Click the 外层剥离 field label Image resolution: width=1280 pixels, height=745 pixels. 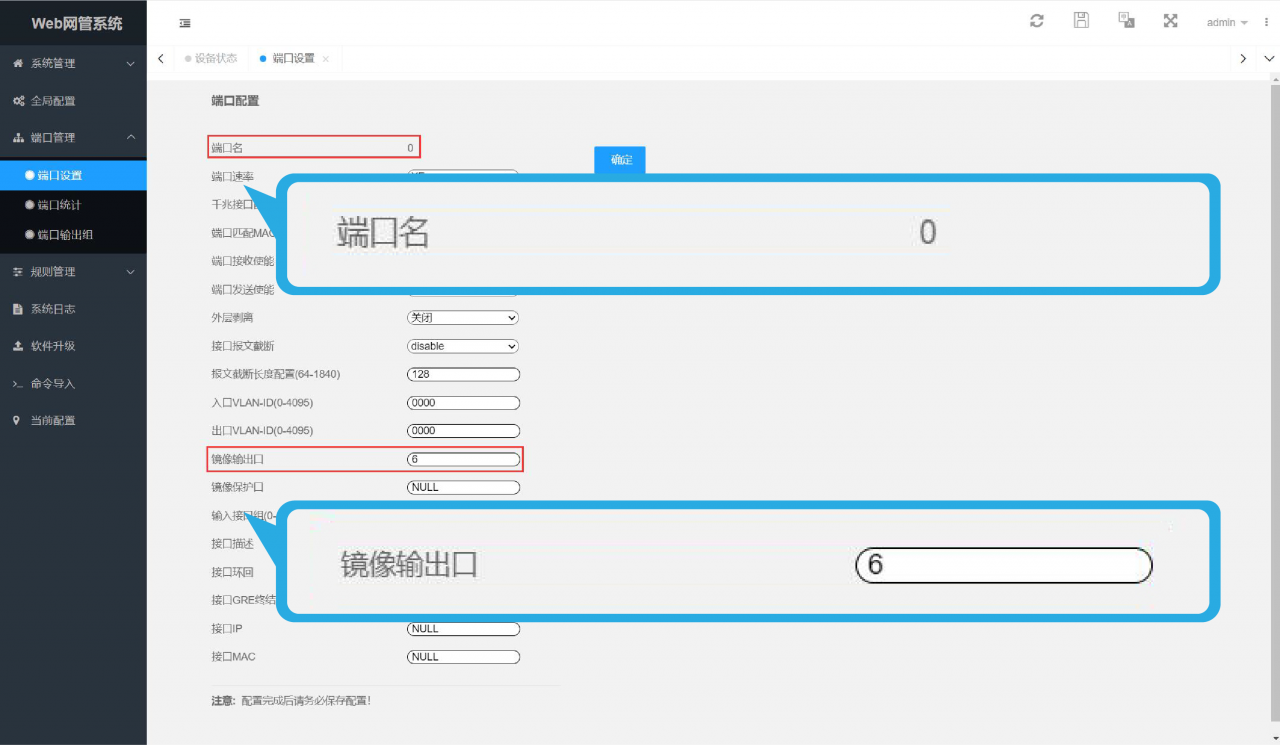click(x=234, y=318)
